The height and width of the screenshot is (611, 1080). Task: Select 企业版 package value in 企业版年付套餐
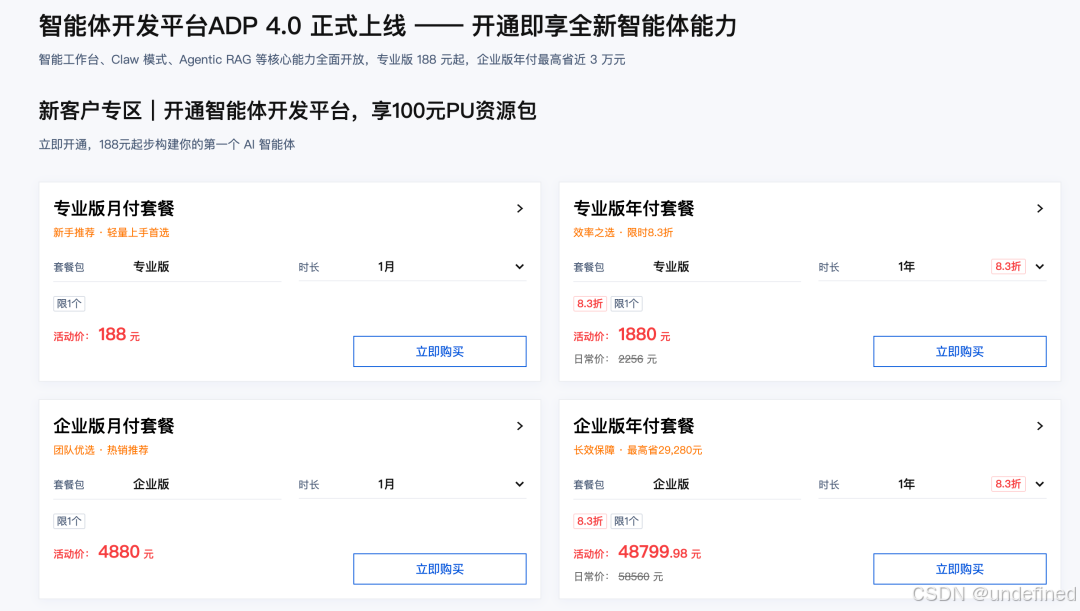click(671, 484)
